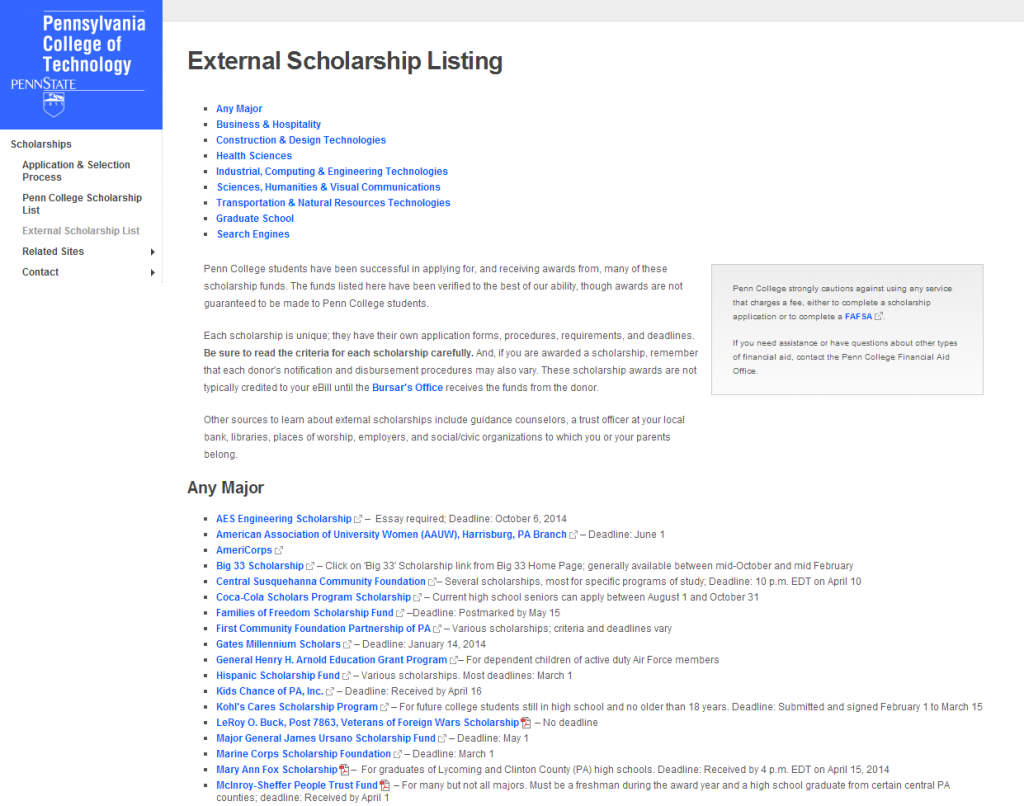
Task: Open Related Sites menu item
Action: pos(53,251)
